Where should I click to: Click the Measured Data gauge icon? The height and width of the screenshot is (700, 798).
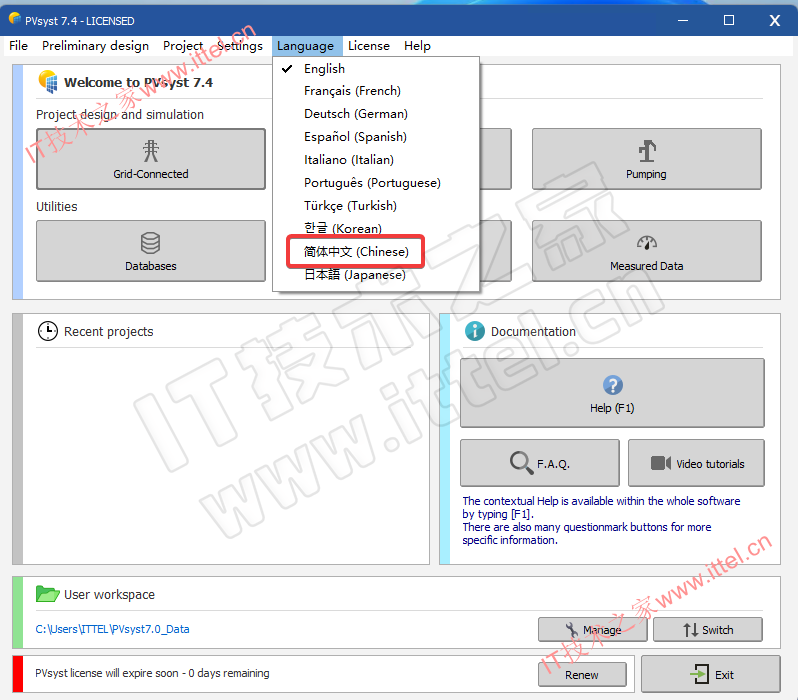(x=647, y=243)
